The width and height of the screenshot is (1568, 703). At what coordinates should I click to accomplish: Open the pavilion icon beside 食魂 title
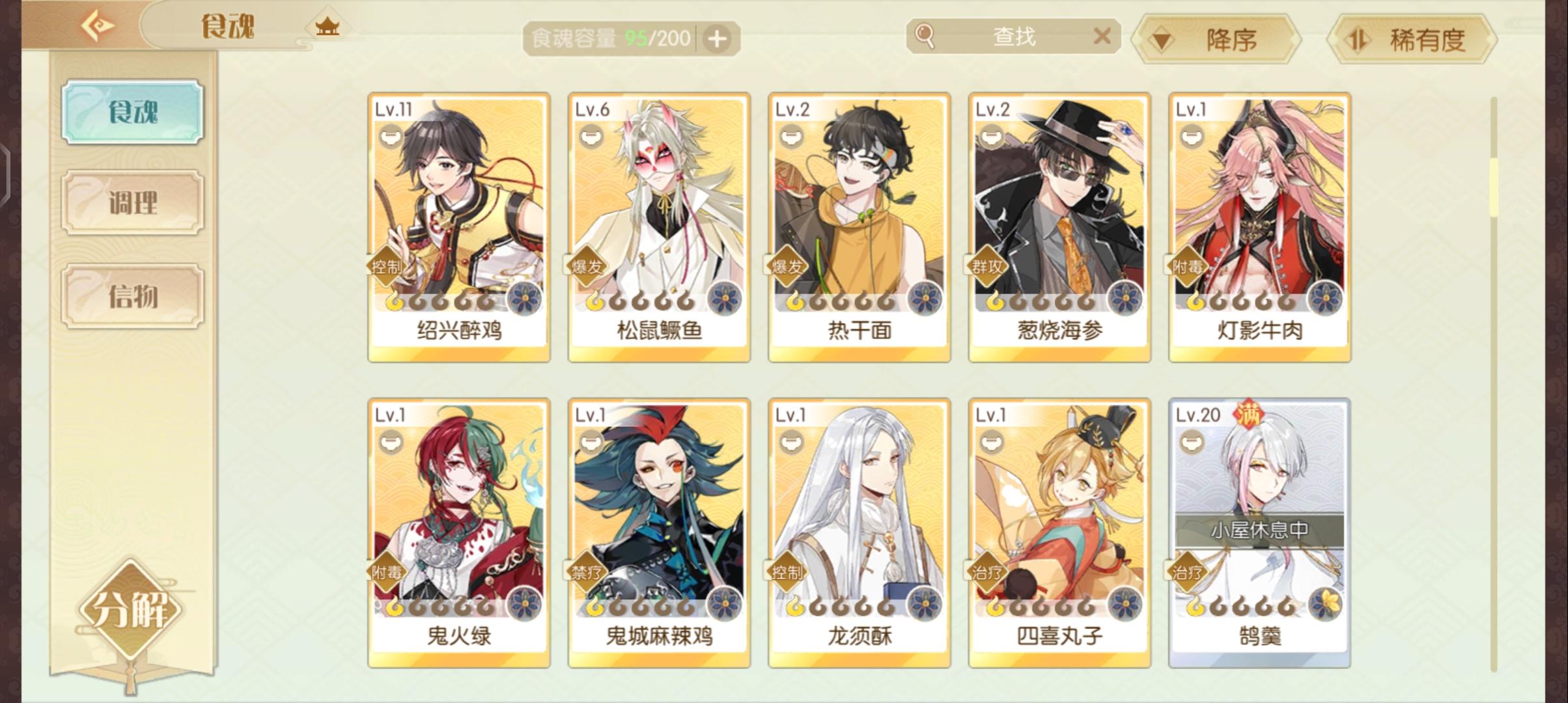tap(327, 27)
